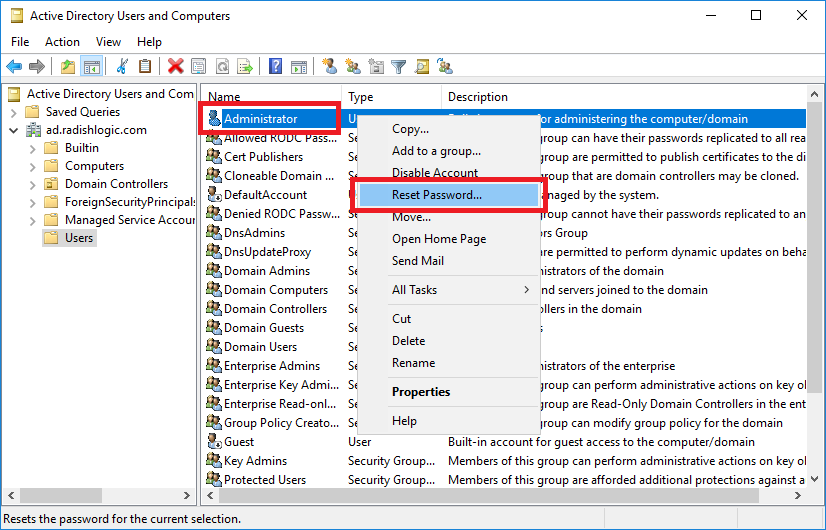Screen dimensions: 826x530
Task: Click the vertical scrollbar down arrow
Action: pyautogui.click(x=814, y=479)
